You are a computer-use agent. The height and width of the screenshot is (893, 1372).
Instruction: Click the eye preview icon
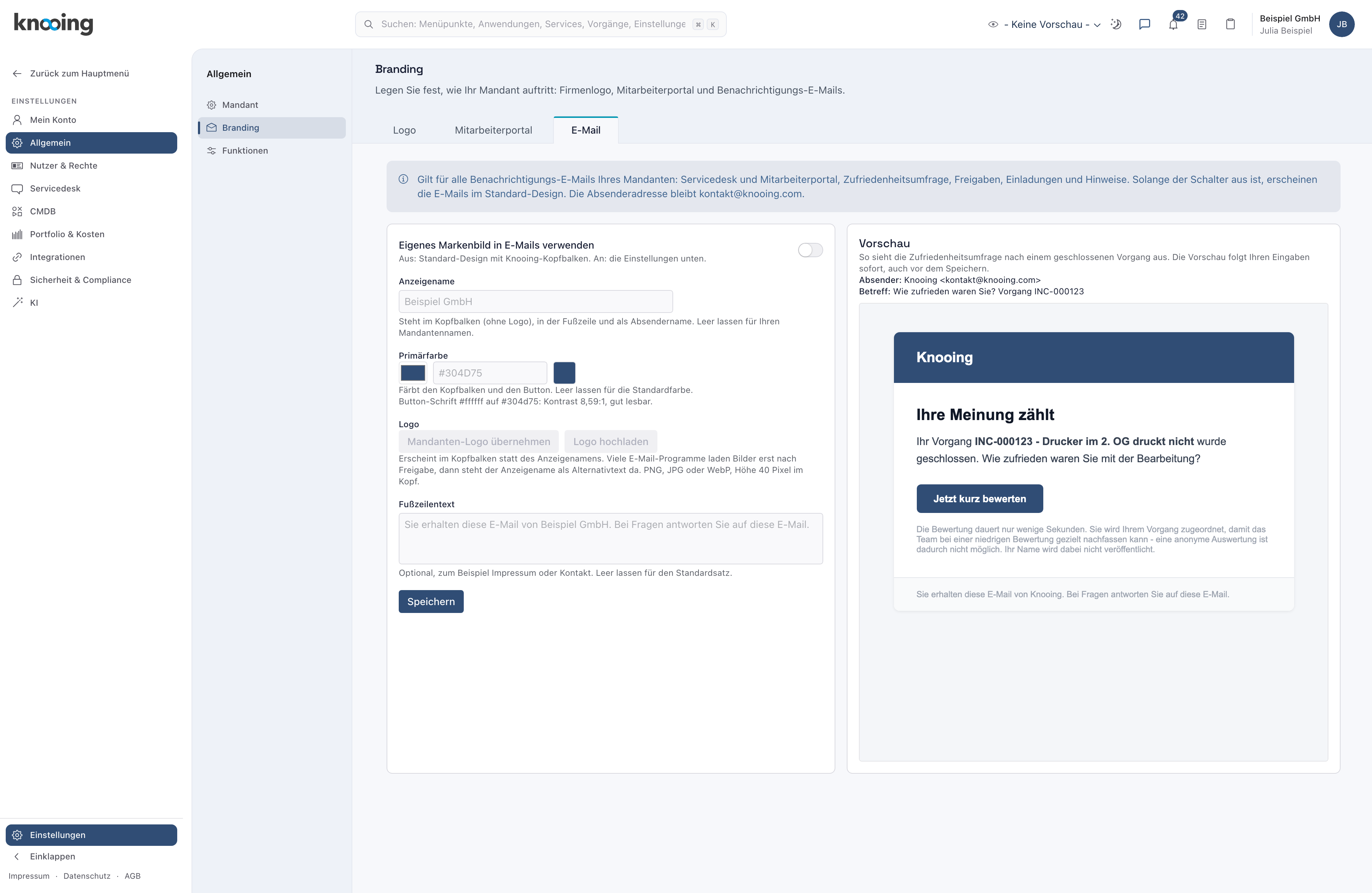point(993,24)
